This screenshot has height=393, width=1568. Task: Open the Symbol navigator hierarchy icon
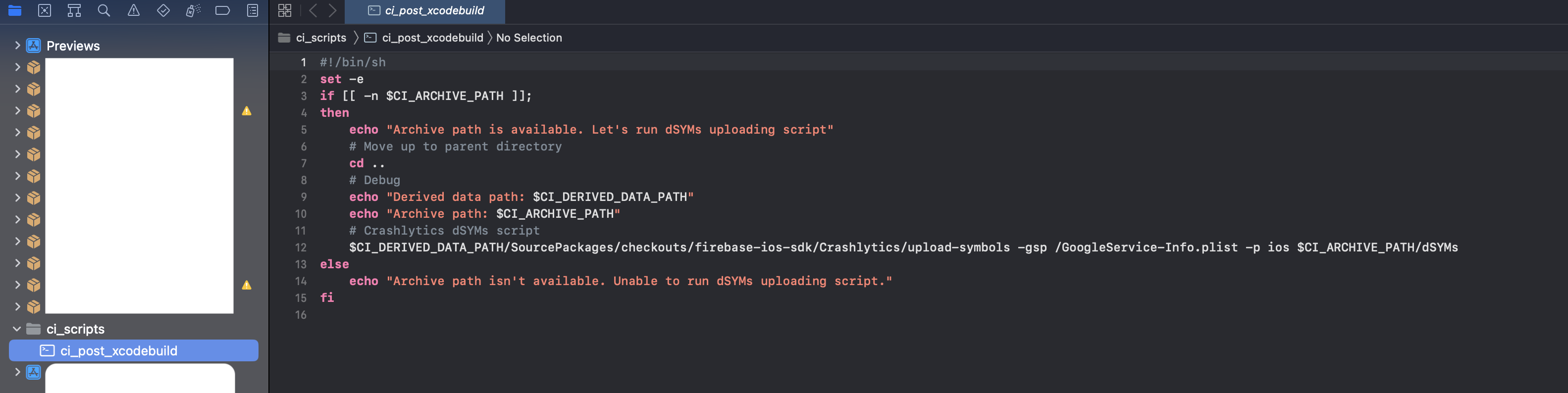tap(74, 10)
